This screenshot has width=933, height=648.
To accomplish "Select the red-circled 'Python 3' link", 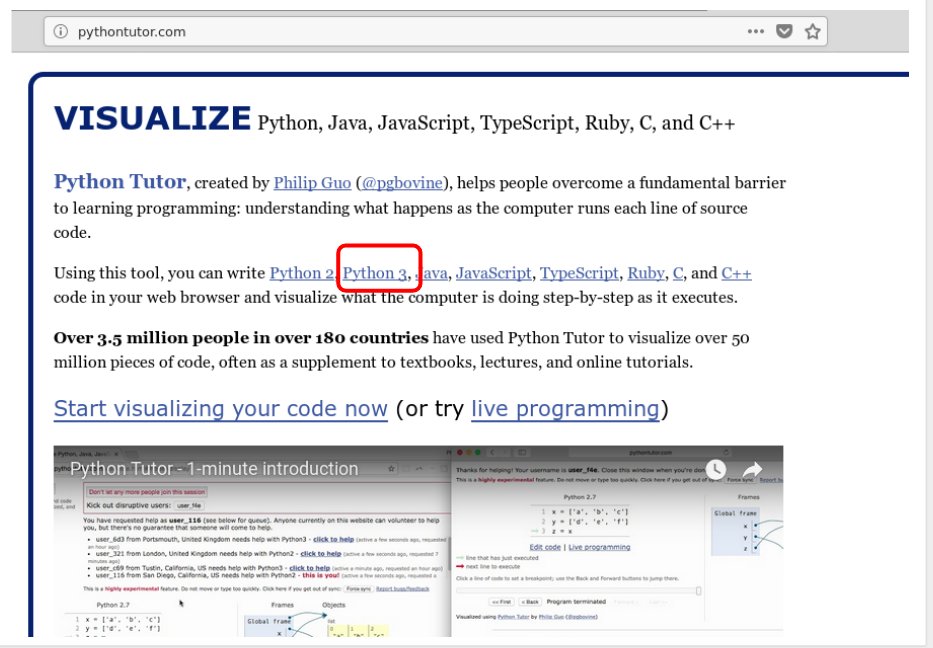I will click(374, 272).
